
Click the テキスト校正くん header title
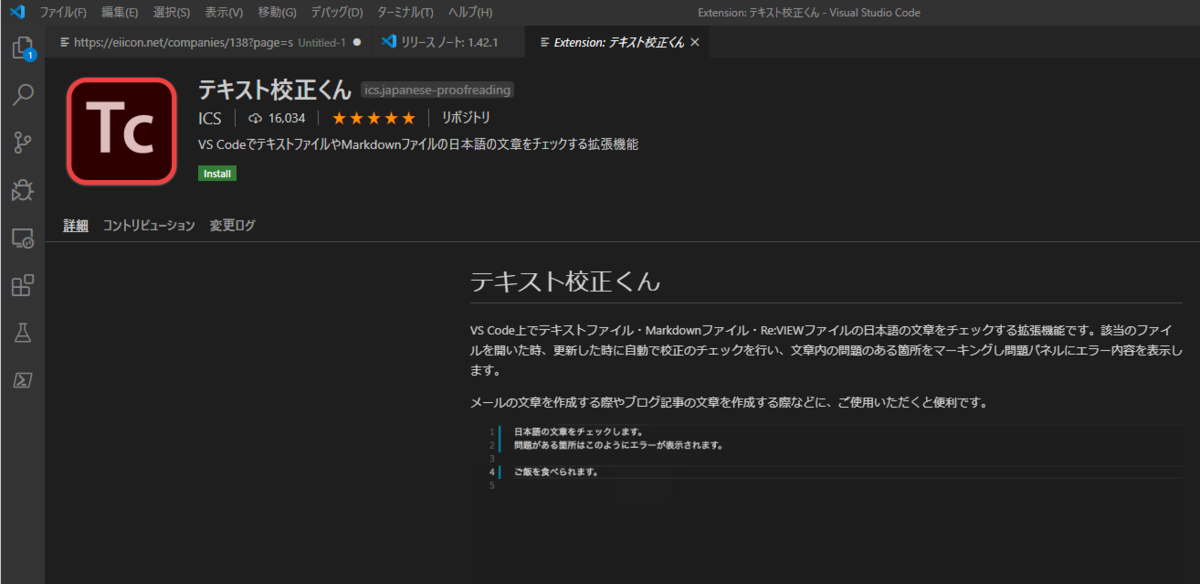point(274,90)
